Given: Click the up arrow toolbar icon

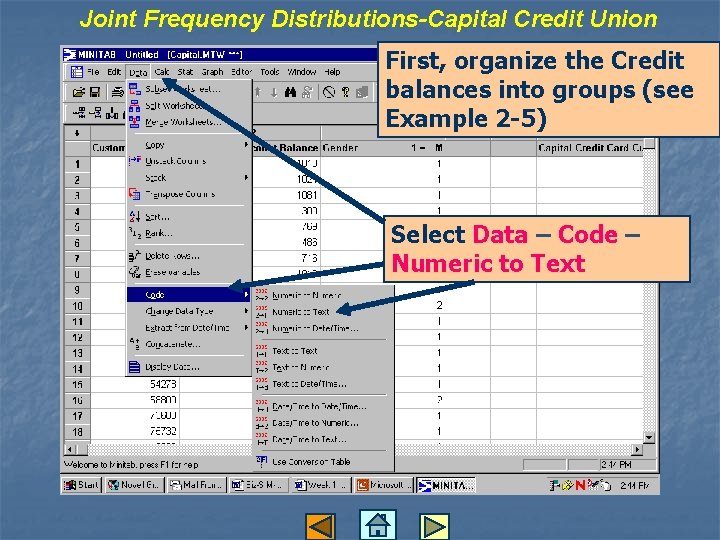Looking at the screenshot, I should point(258,92).
